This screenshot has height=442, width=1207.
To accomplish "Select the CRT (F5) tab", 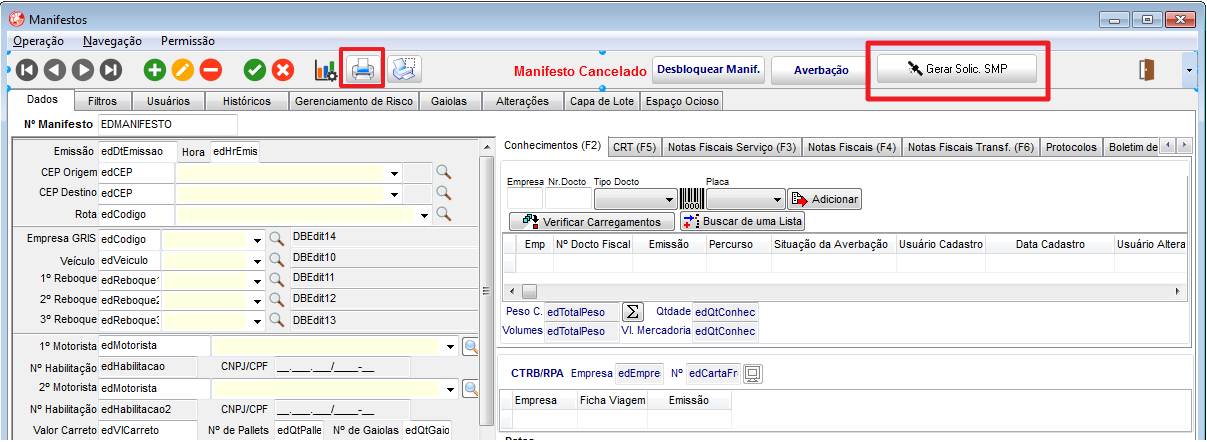I will point(635,147).
